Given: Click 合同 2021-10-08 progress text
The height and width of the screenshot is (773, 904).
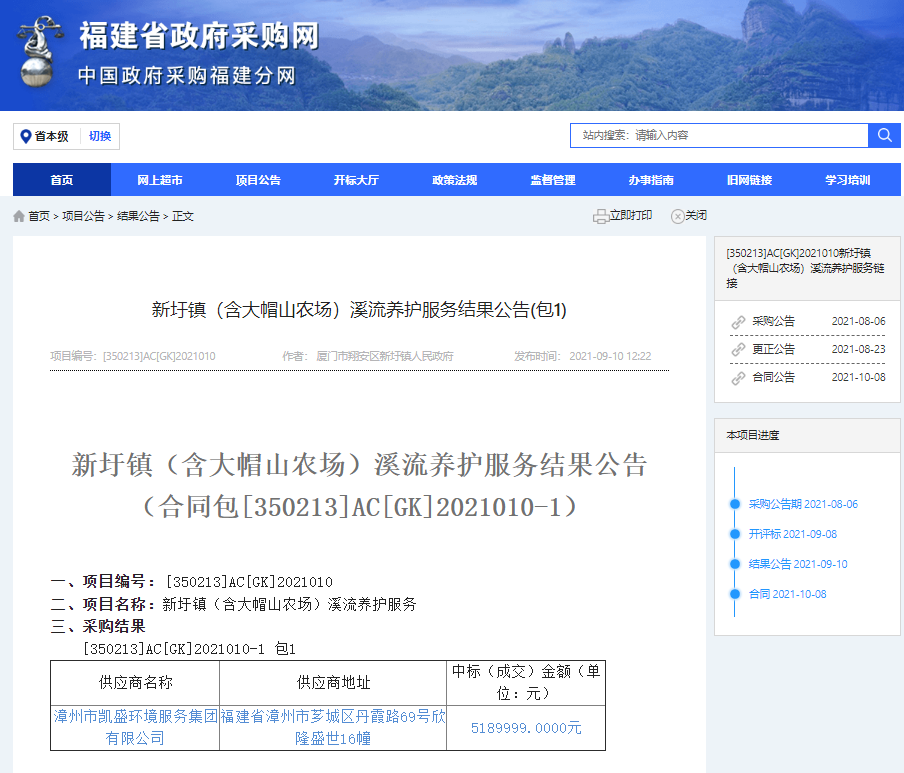Looking at the screenshot, I should point(788,594).
